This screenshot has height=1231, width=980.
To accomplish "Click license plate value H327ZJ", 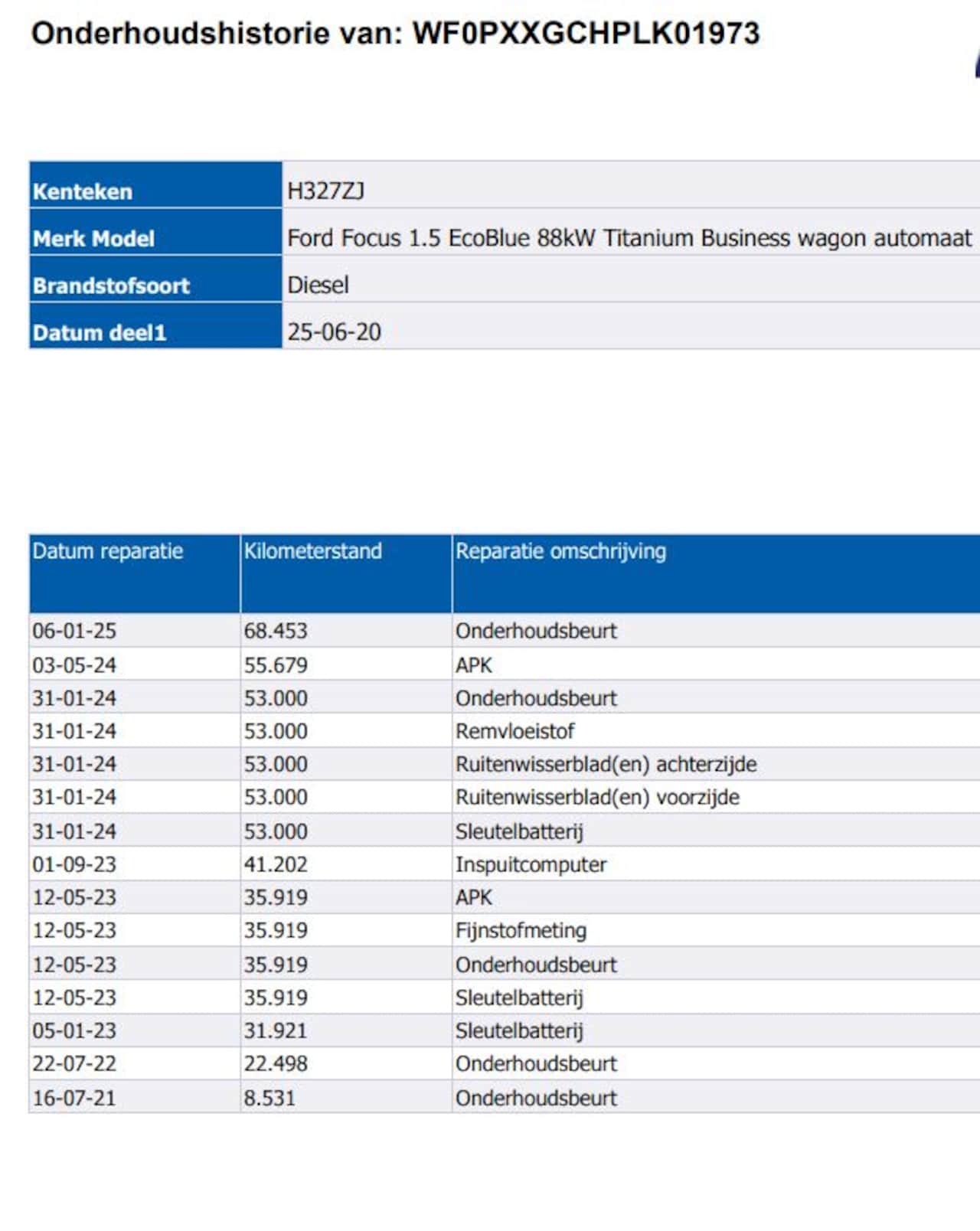I will tap(325, 191).
